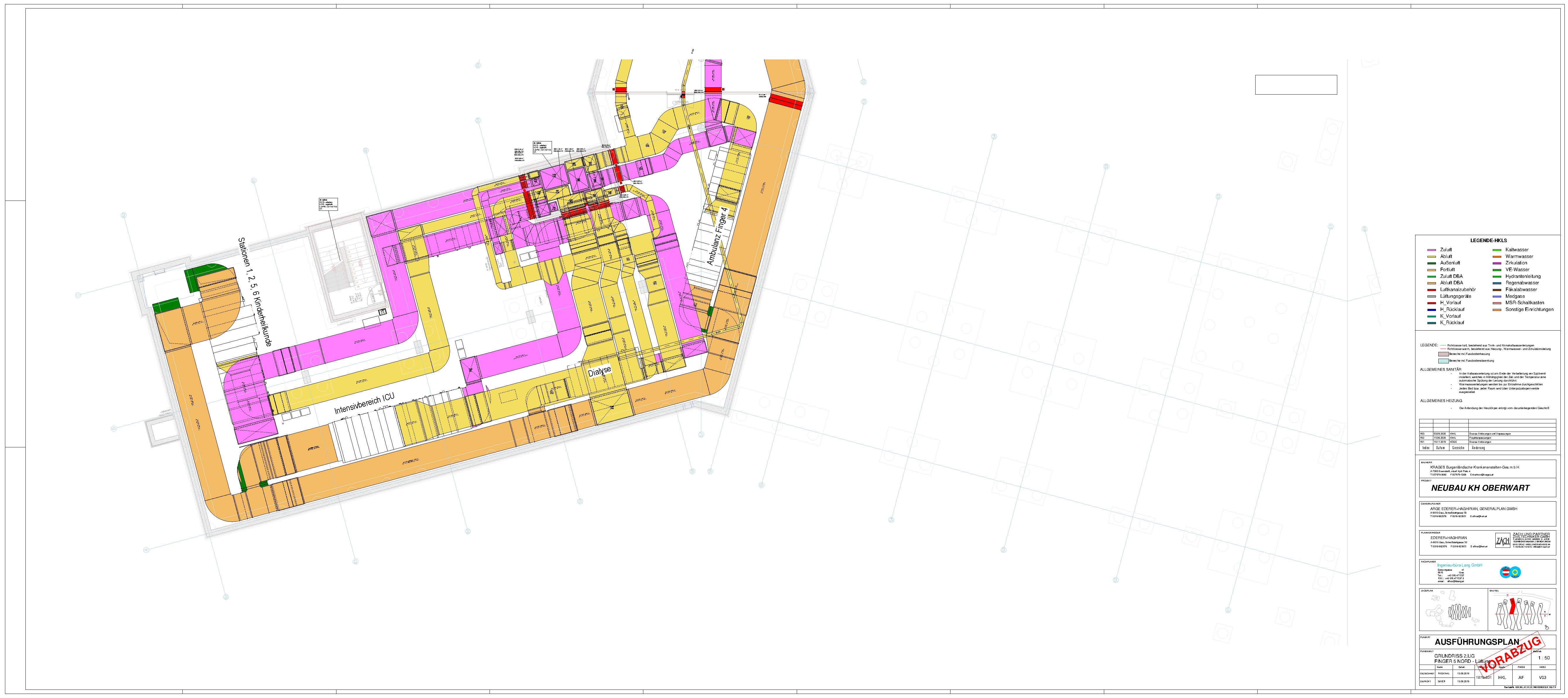Click the Intensivbereich ICU label
Image resolution: width=1568 pixels, height=698 pixels.
point(364,405)
